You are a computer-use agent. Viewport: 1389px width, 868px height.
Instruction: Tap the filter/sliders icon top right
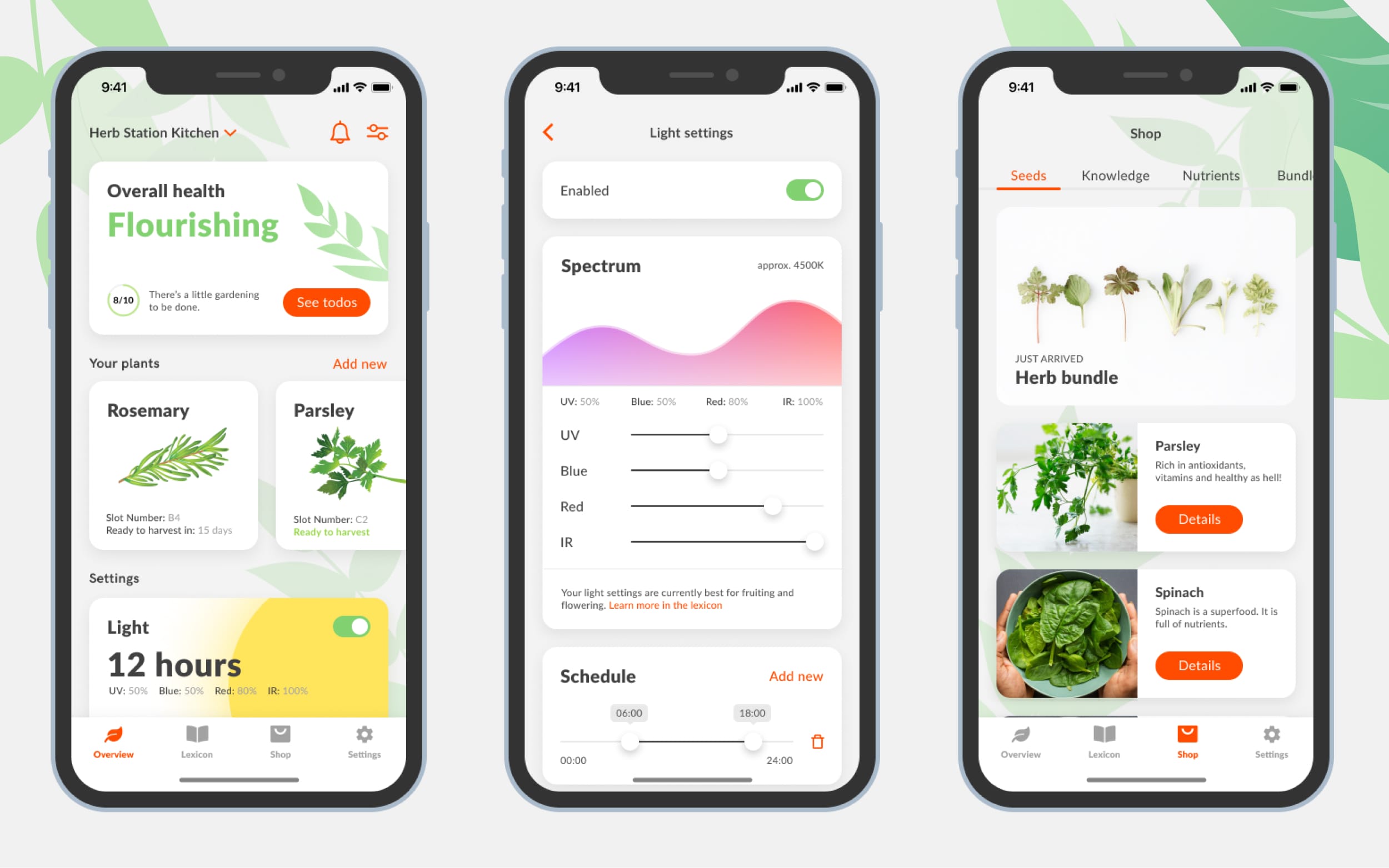(x=377, y=132)
